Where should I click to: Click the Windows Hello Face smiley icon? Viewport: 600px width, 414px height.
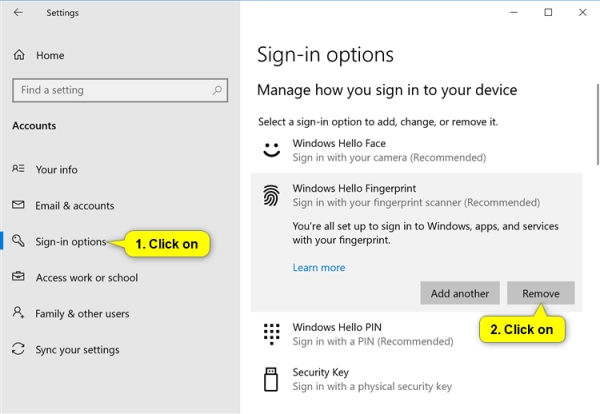click(272, 150)
